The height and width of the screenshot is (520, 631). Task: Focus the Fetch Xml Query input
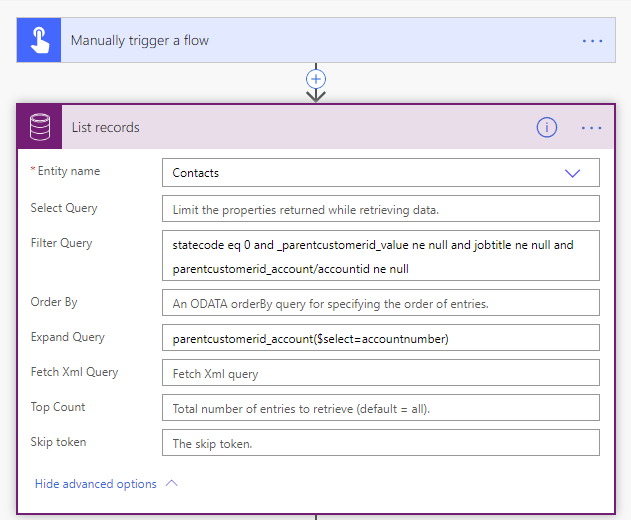coord(380,373)
